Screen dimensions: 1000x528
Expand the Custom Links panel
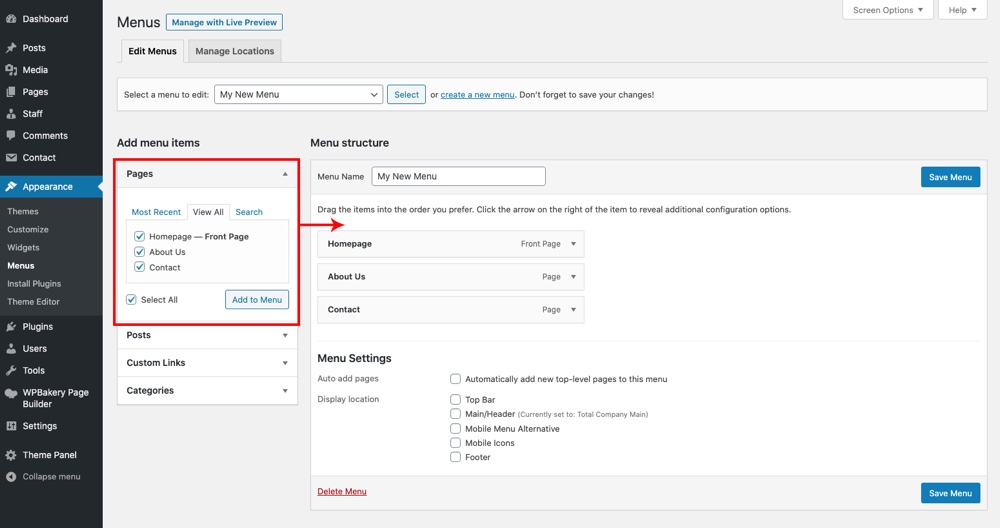207,363
